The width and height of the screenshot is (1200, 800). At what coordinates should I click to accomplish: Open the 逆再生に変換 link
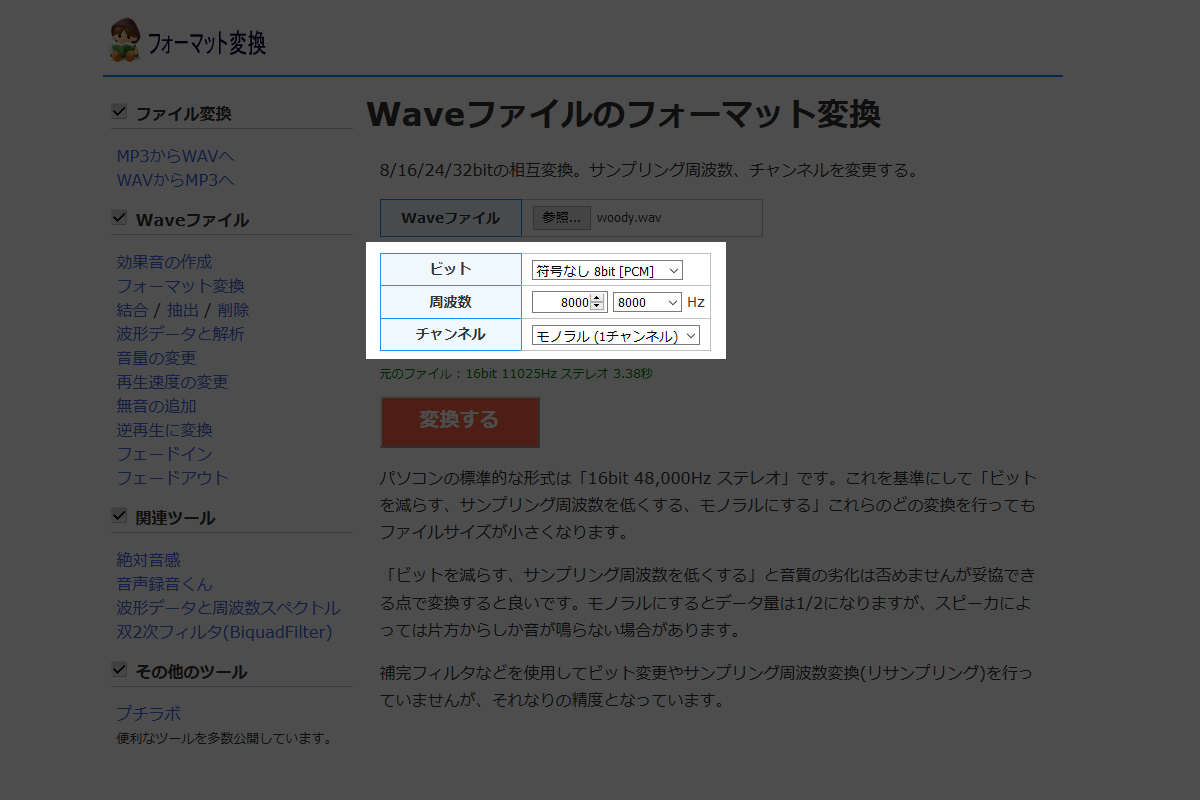coord(164,430)
